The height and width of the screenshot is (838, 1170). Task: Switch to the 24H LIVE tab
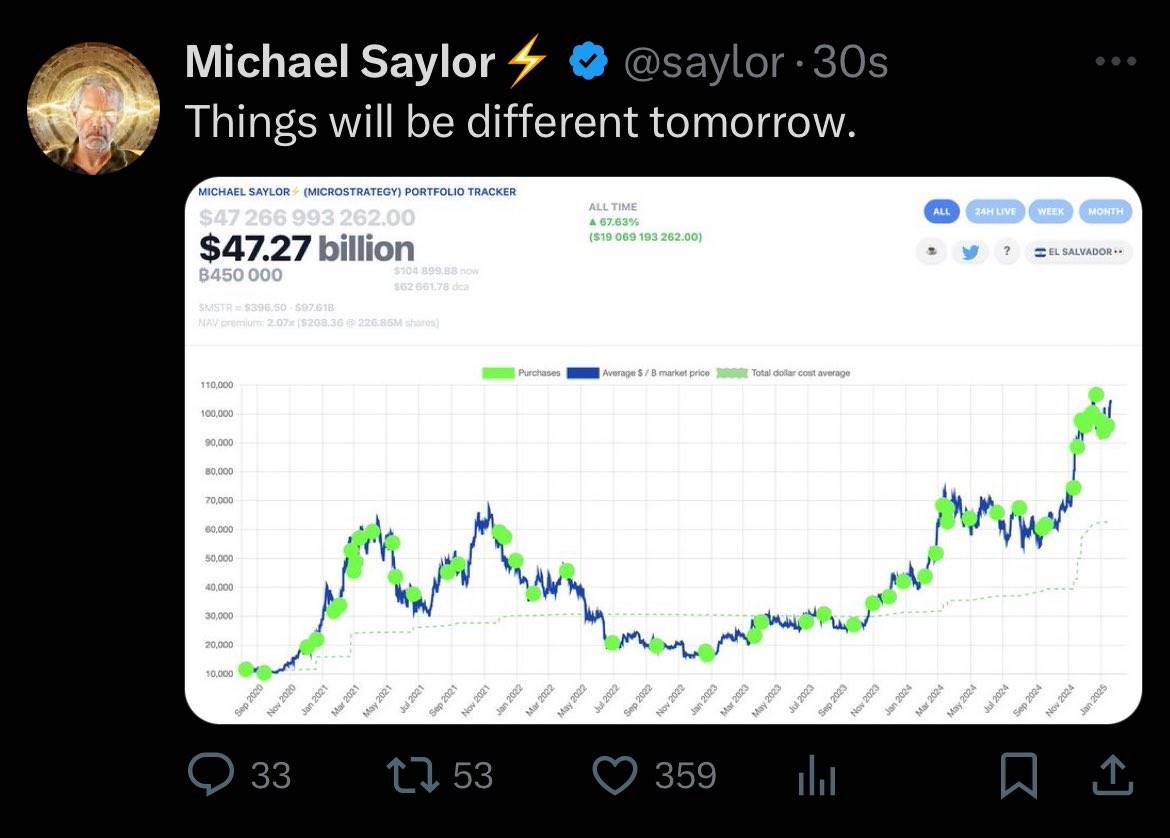tap(994, 211)
